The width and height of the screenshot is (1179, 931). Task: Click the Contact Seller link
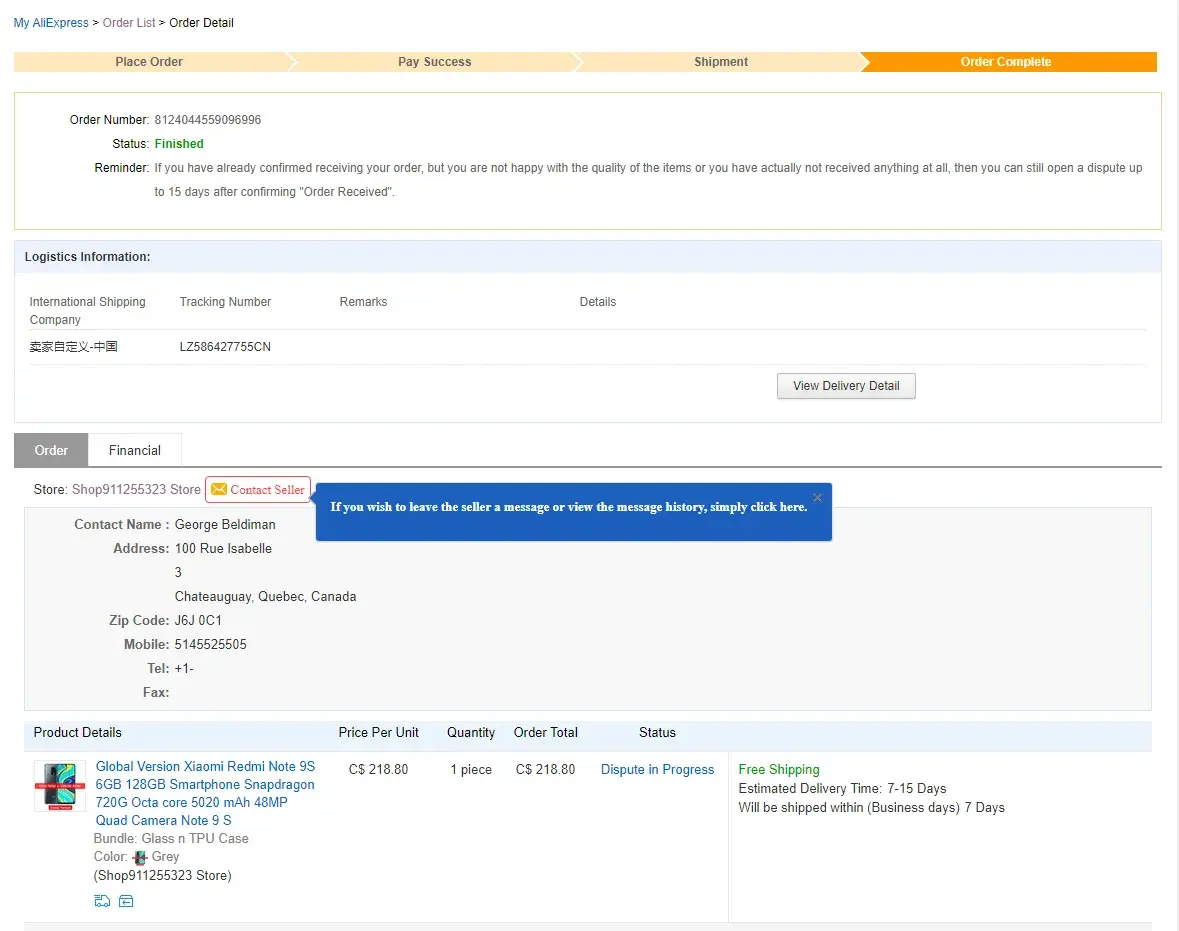[x=267, y=490]
